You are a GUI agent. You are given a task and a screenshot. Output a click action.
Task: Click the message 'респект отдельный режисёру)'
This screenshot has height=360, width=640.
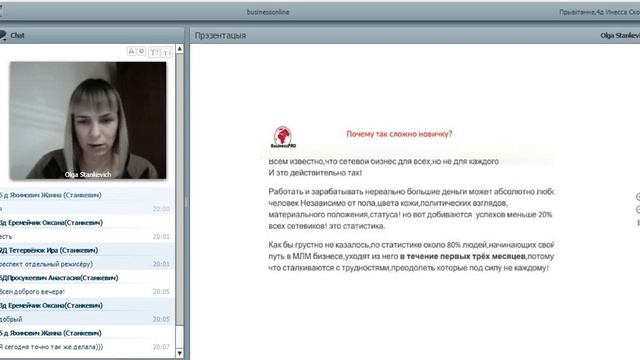coord(46,264)
